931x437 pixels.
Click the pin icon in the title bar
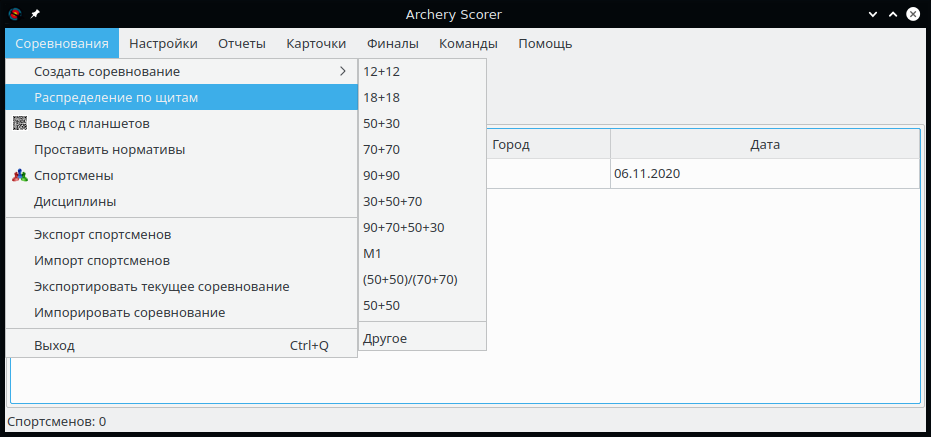pos(37,12)
